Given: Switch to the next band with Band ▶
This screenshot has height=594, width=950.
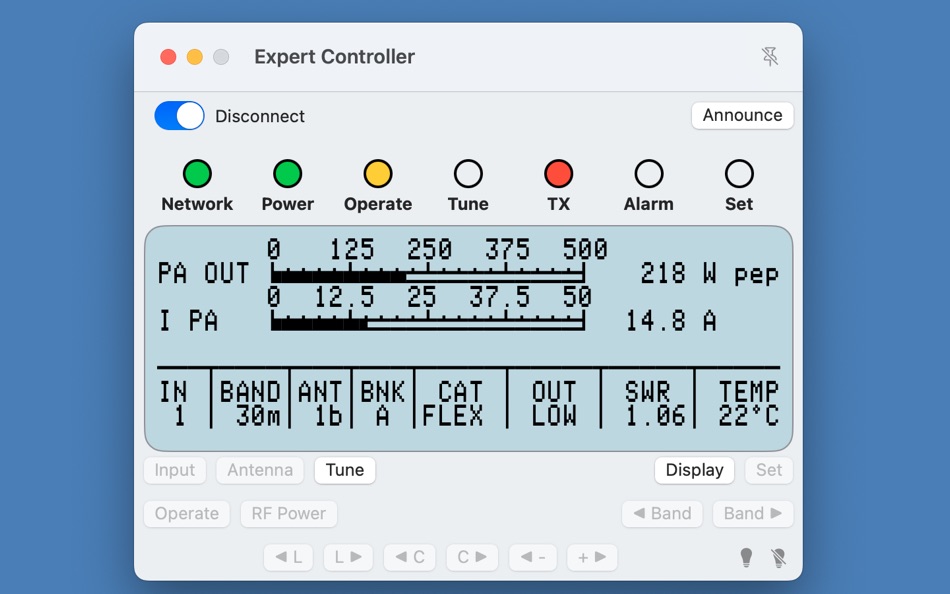Looking at the screenshot, I should tap(753, 513).
